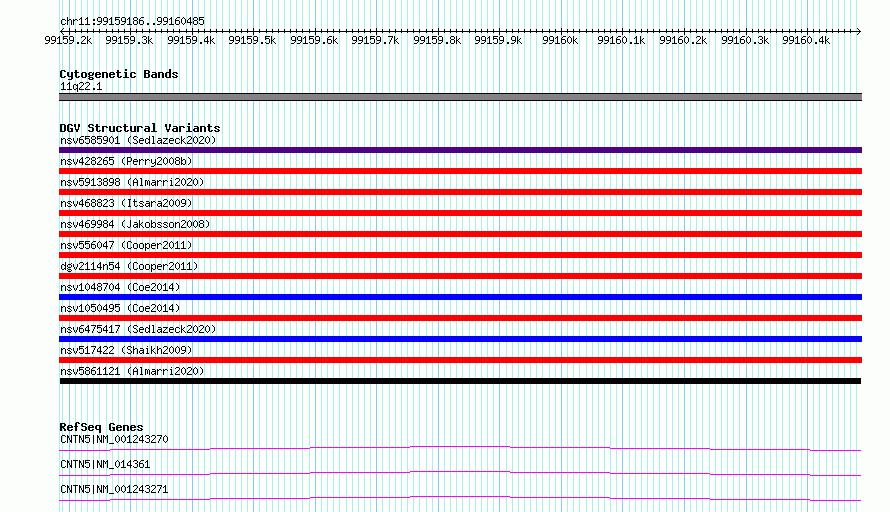The height and width of the screenshot is (512, 890).
Task: Click the blue bar under nsv6475417
Action: pos(460,339)
